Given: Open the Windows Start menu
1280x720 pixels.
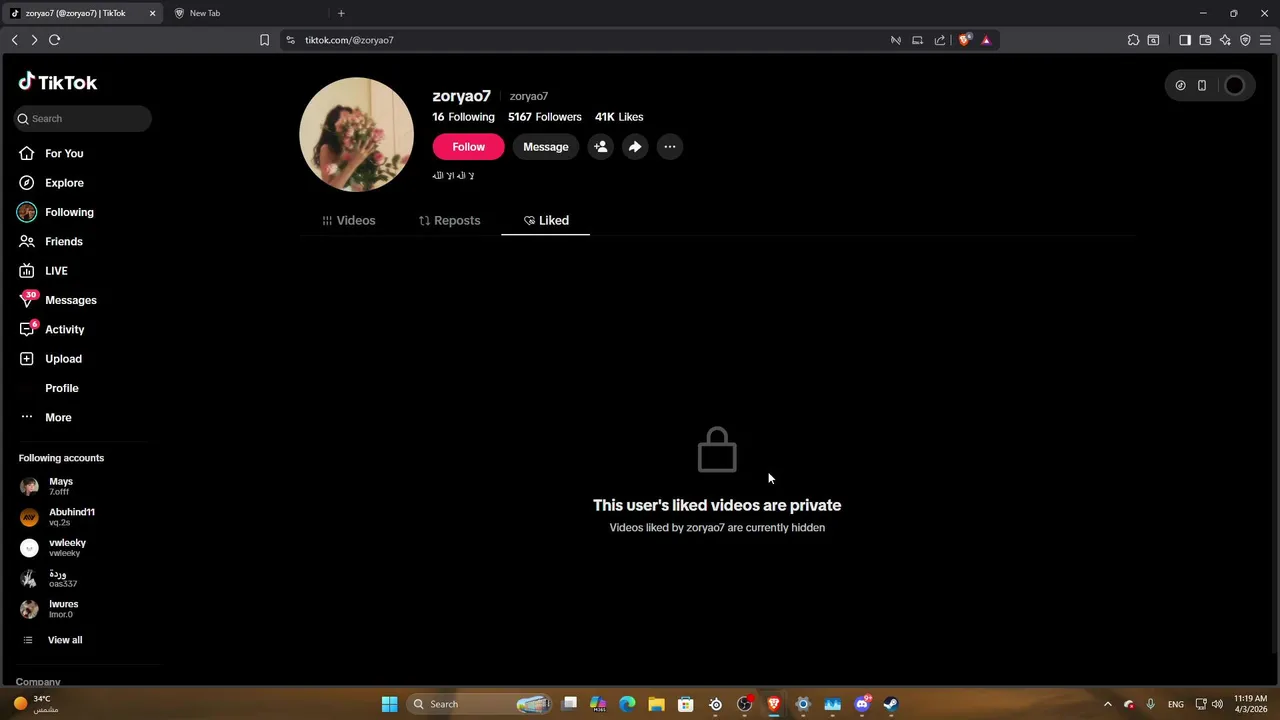Looking at the screenshot, I should [x=389, y=704].
